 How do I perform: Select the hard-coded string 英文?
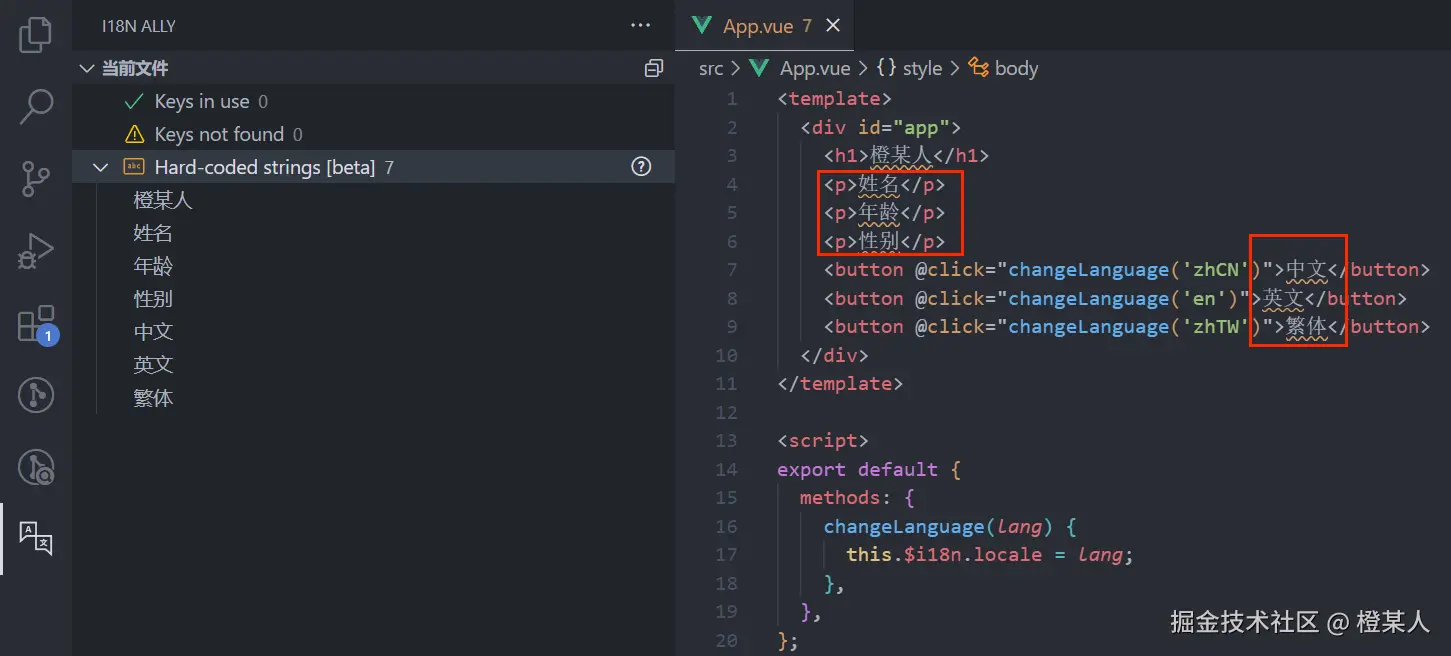(x=153, y=365)
